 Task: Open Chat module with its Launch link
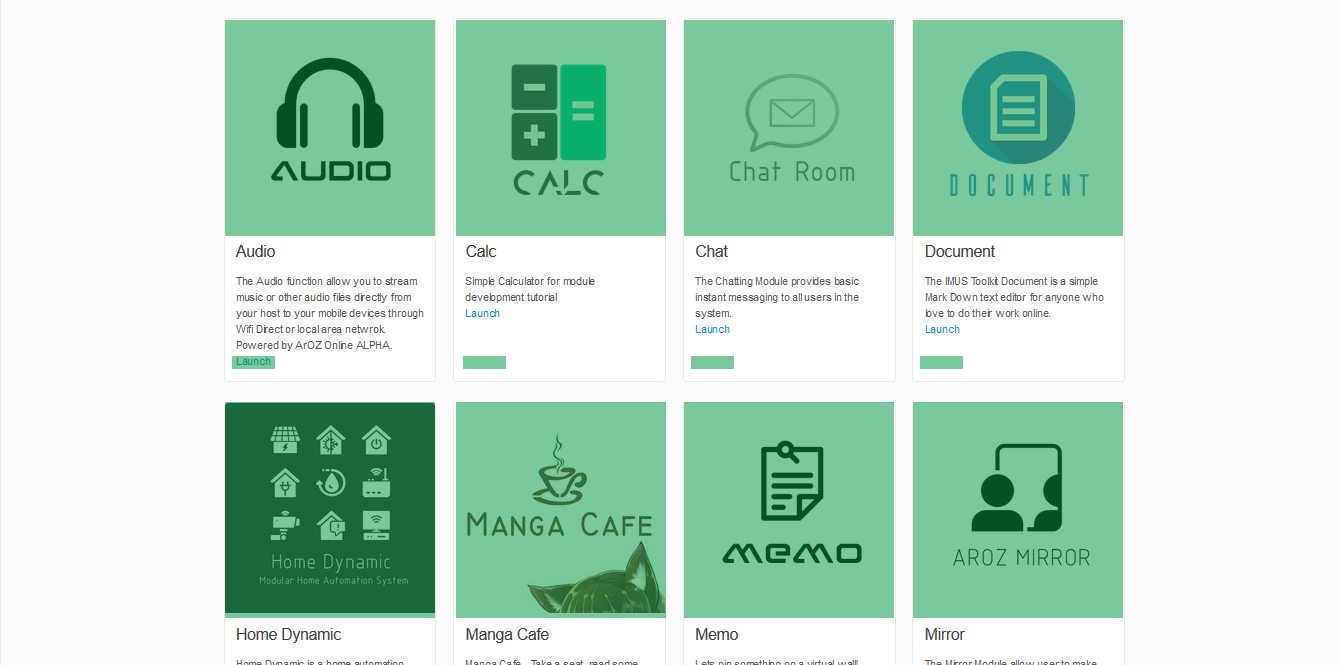(712, 330)
